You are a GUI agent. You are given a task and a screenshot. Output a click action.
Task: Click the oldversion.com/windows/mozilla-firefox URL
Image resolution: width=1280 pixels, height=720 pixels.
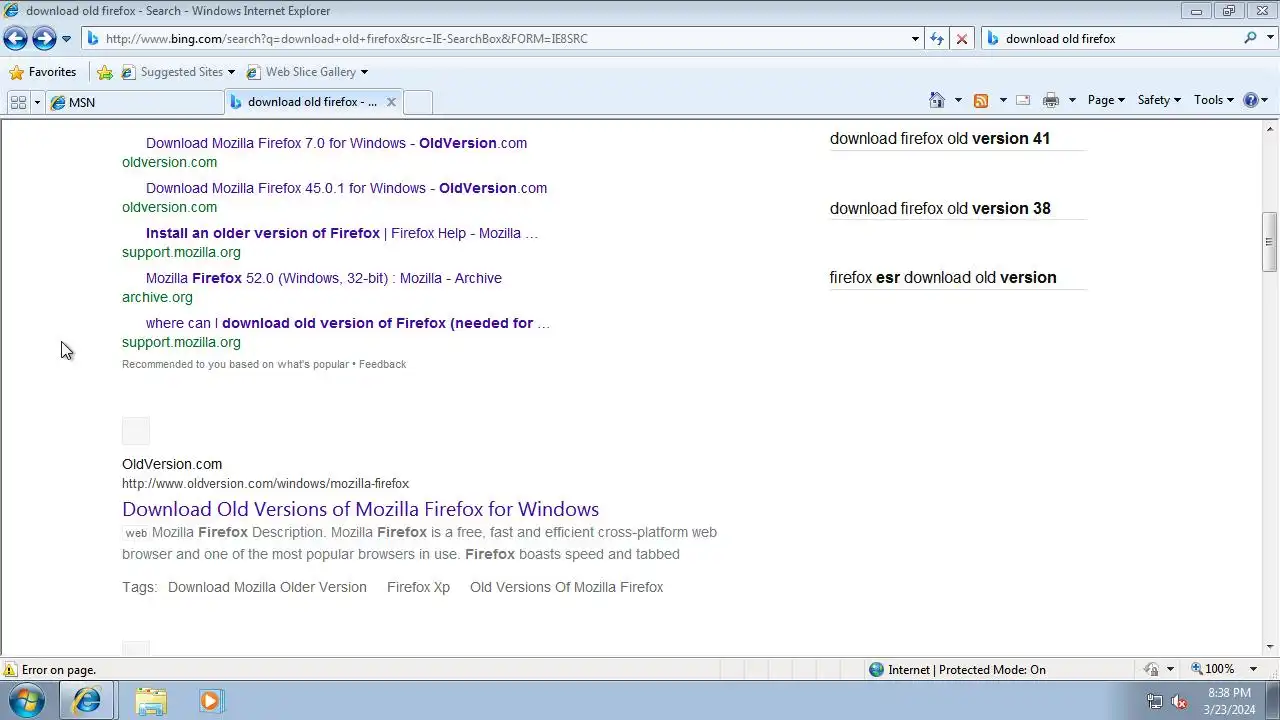pyautogui.click(x=265, y=484)
